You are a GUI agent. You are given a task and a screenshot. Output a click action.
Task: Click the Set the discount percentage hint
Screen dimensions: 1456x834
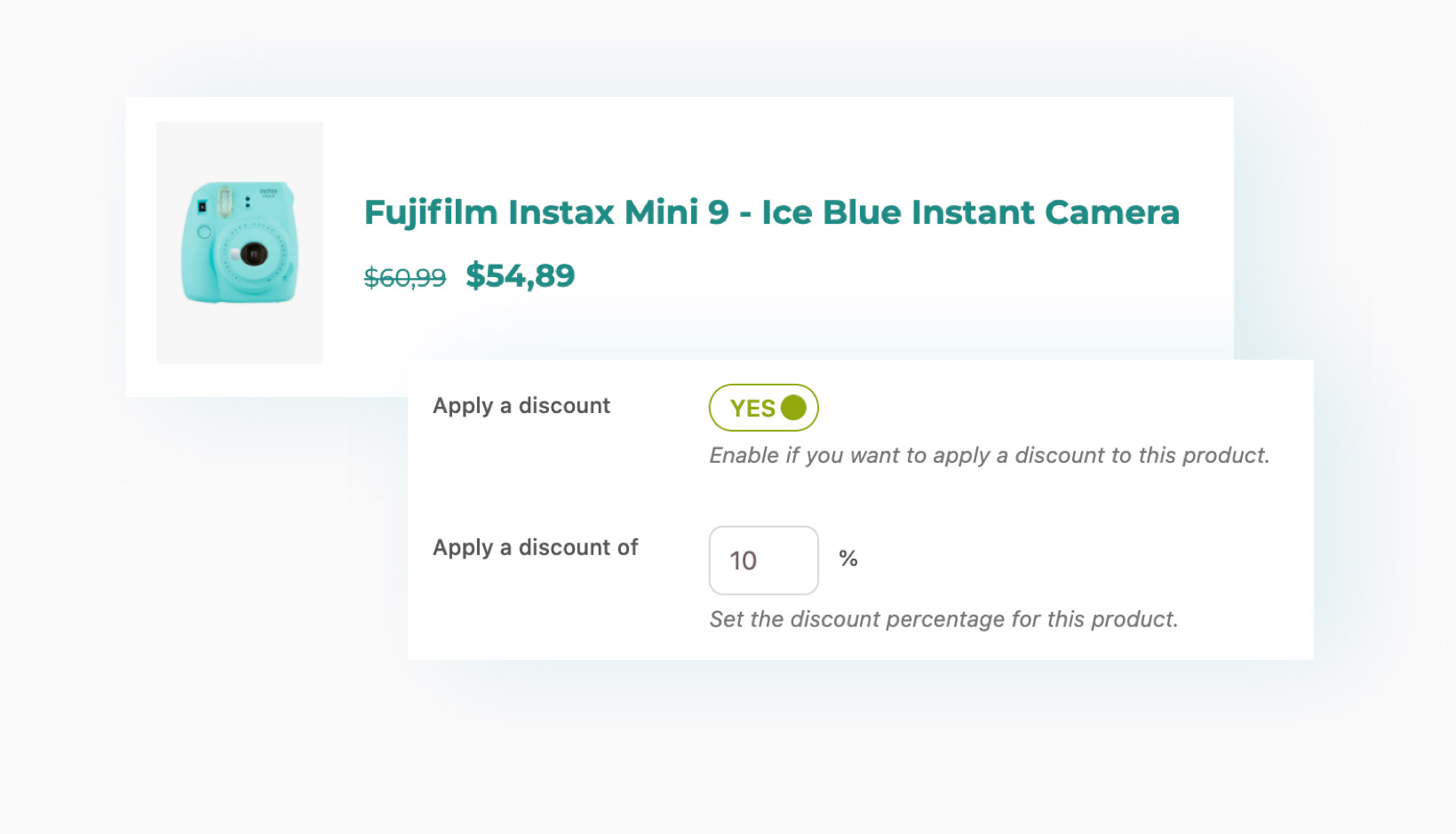(x=943, y=619)
